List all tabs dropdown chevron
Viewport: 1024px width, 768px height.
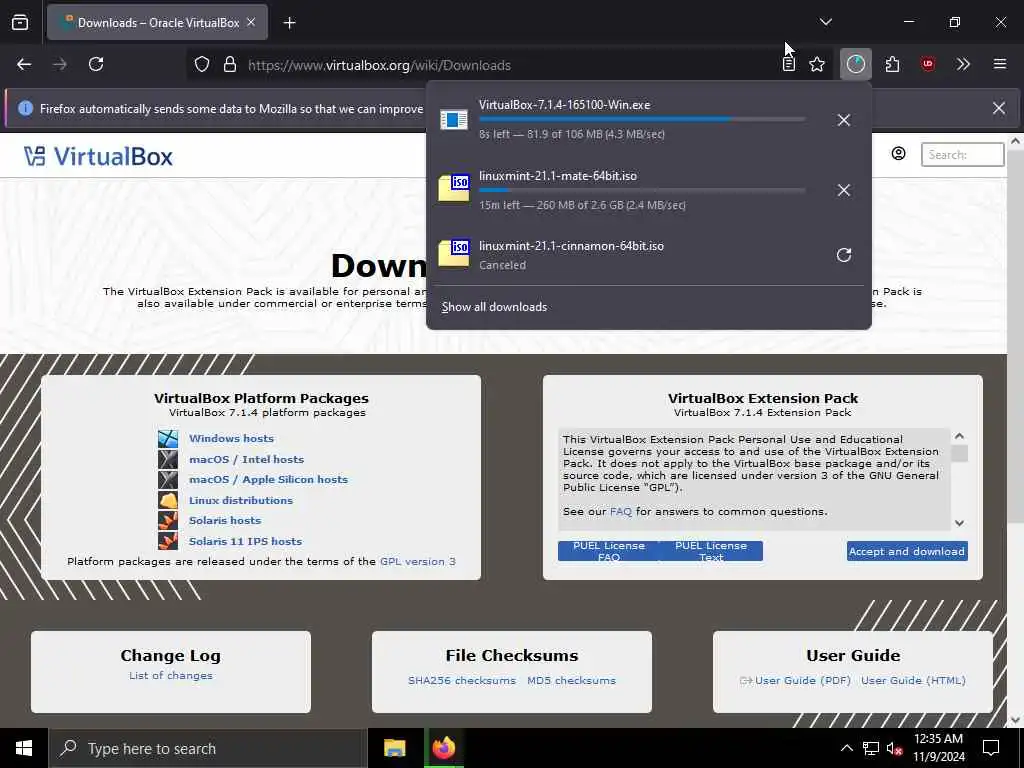click(x=825, y=22)
